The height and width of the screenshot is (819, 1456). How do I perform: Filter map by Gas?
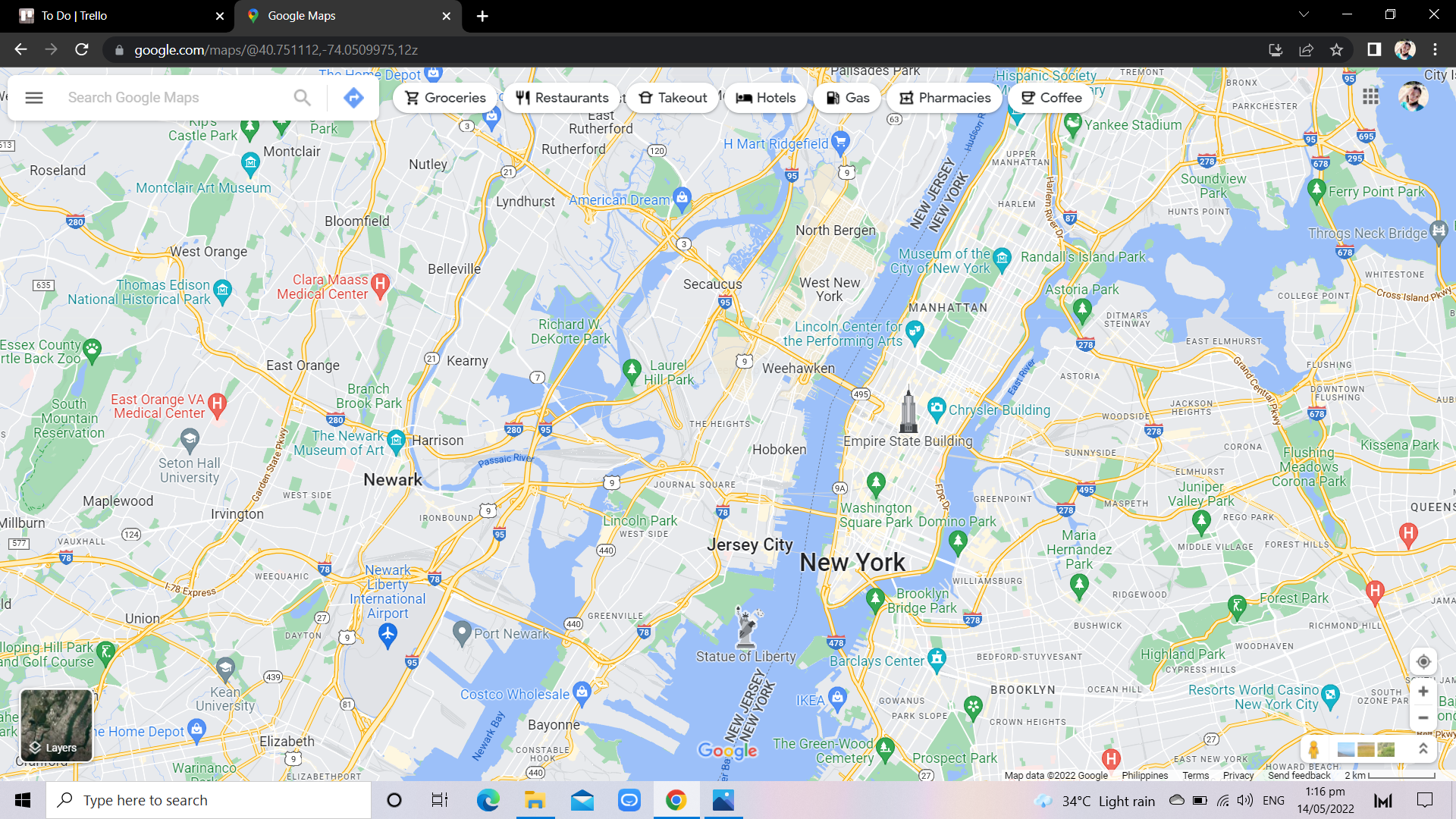click(x=847, y=98)
